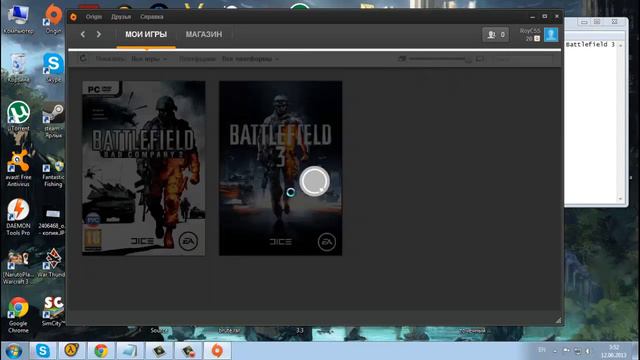Click the user avatar picture
Viewport: 640px width, 360px height.
(551, 35)
